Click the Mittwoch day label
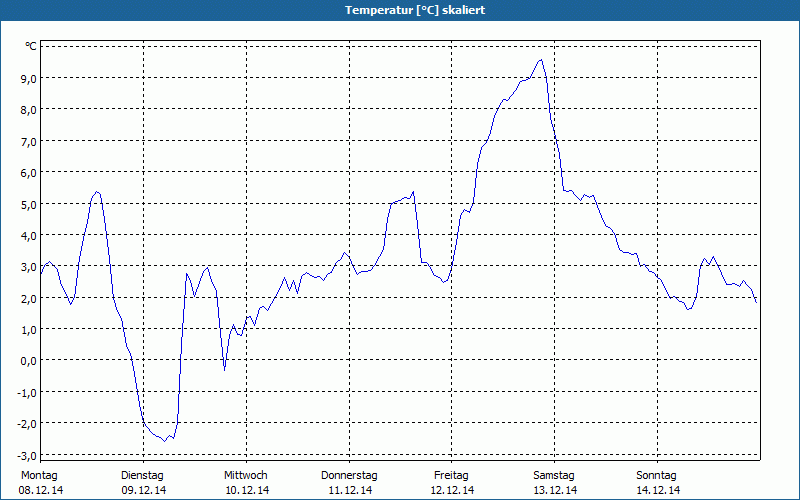This screenshot has width=800, height=500. click(x=246, y=476)
